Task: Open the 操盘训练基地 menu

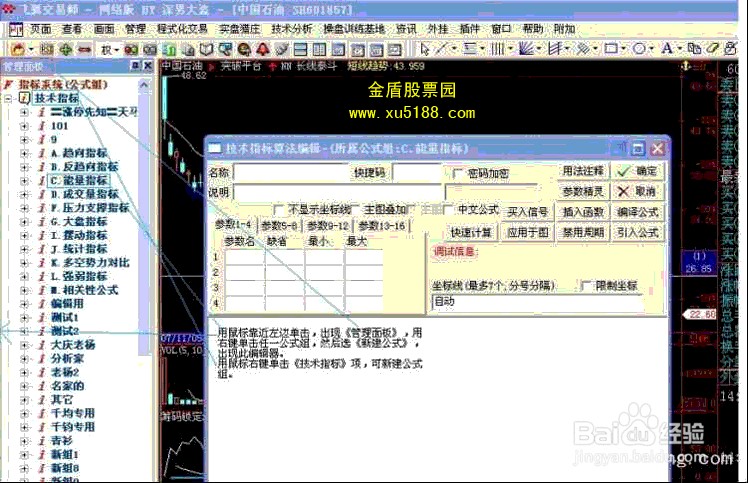Action: click(354, 29)
